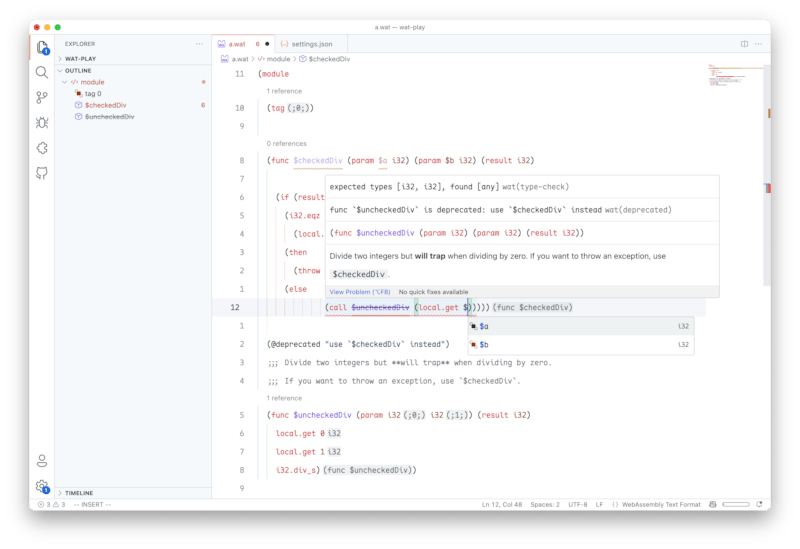Open the Run and Debug view
Viewport: 800px width, 549px height.
coord(42,122)
